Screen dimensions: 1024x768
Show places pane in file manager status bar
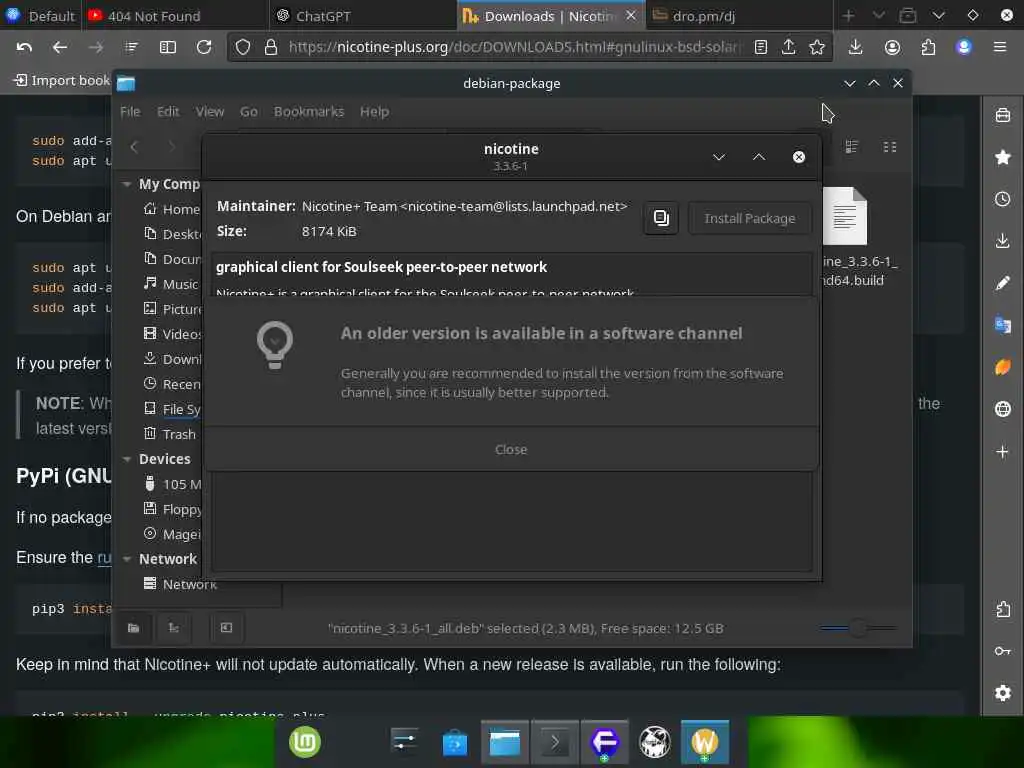pos(134,628)
